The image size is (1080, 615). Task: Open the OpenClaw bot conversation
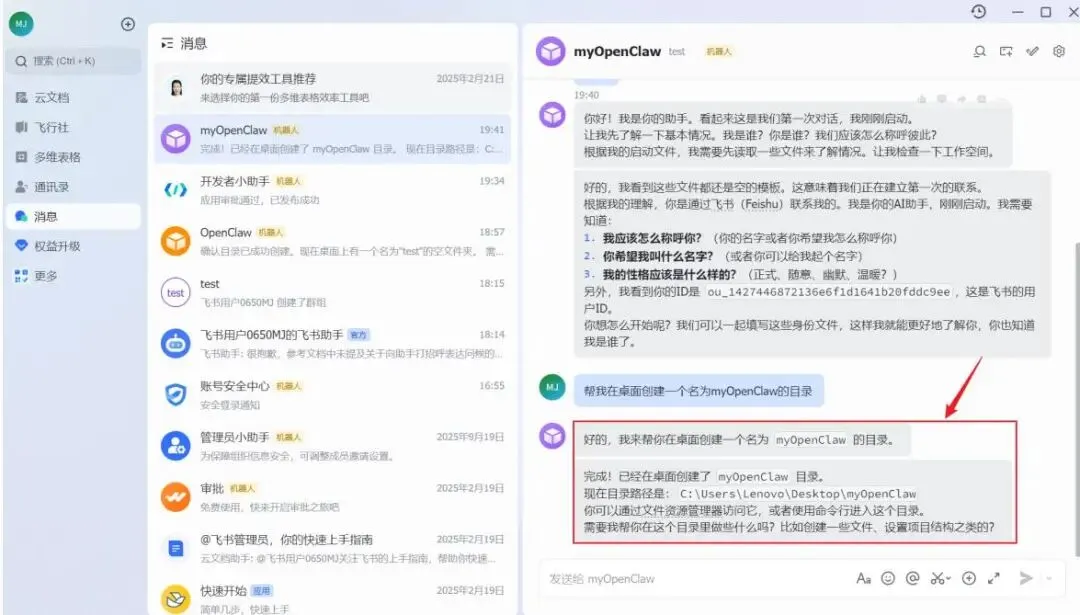333,242
